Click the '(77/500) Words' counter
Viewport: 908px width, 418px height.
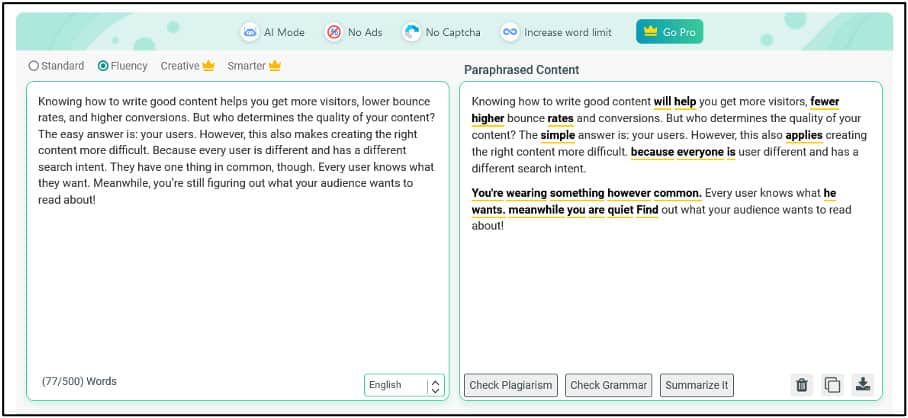pos(79,382)
